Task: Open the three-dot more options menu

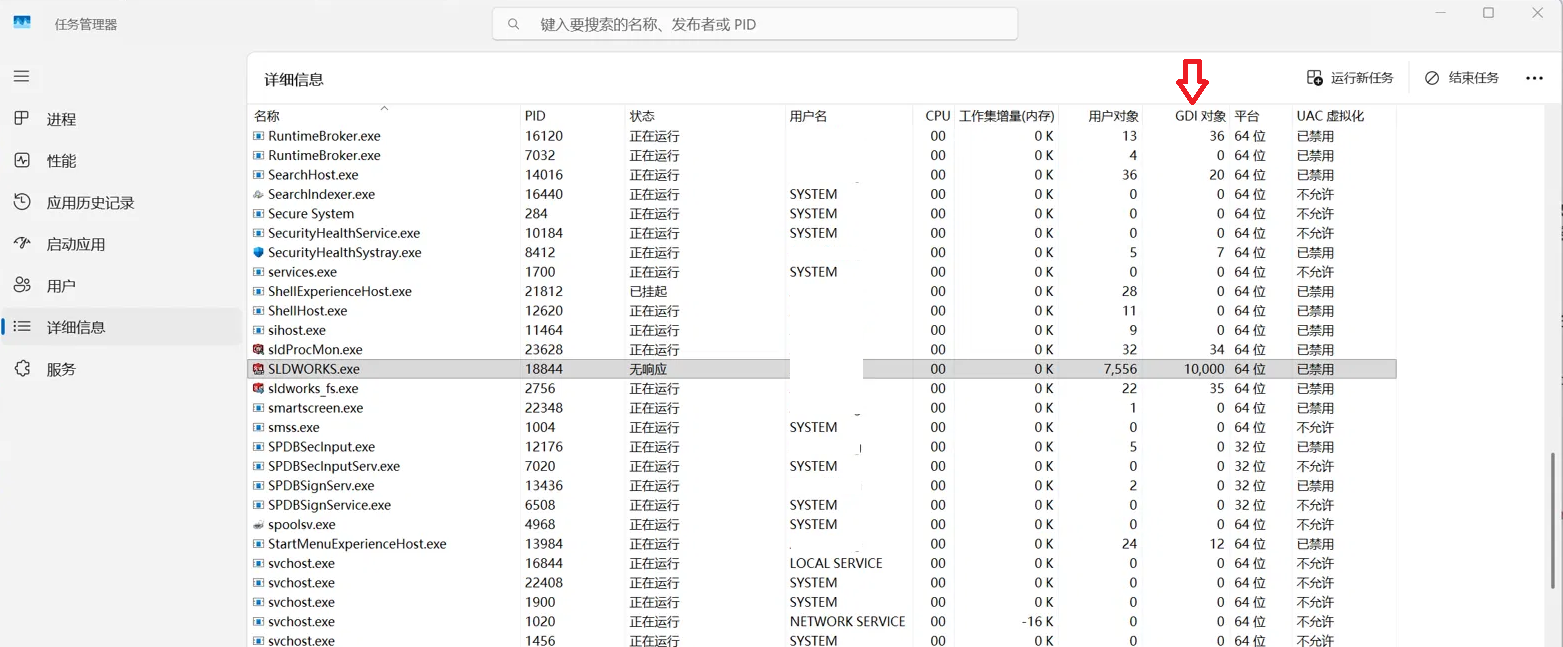Action: point(1534,78)
